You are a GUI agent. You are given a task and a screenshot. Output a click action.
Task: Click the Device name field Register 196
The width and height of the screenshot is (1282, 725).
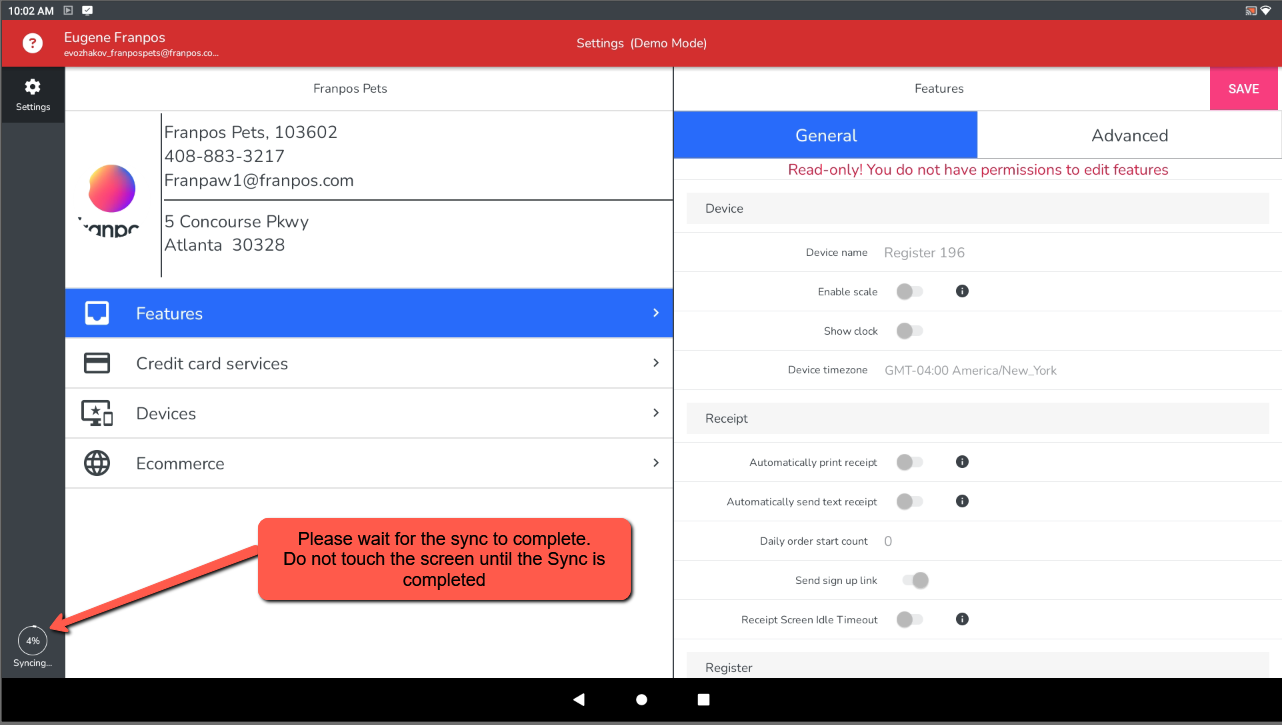(x=924, y=252)
